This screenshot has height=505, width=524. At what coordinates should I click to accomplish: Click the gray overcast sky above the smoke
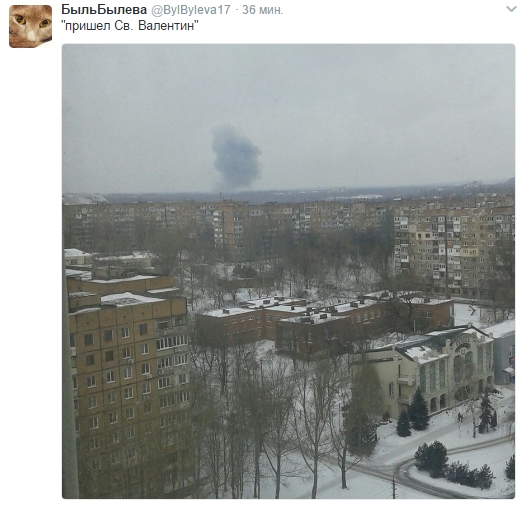(287, 84)
